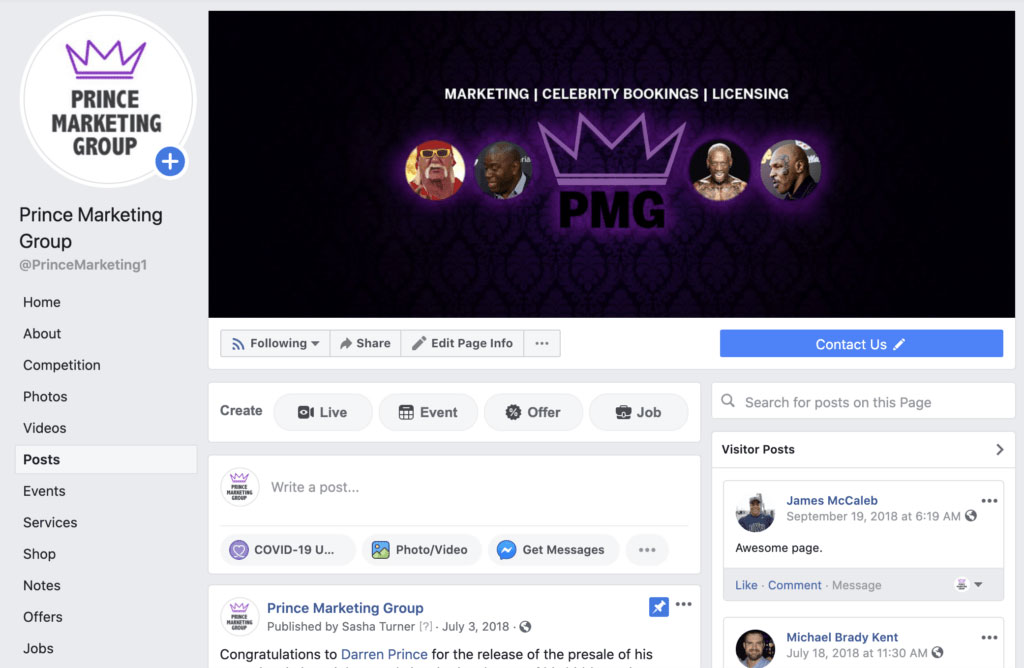Open the react-as-page dropdown arrow
Image resolution: width=1024 pixels, height=668 pixels.
(x=978, y=584)
